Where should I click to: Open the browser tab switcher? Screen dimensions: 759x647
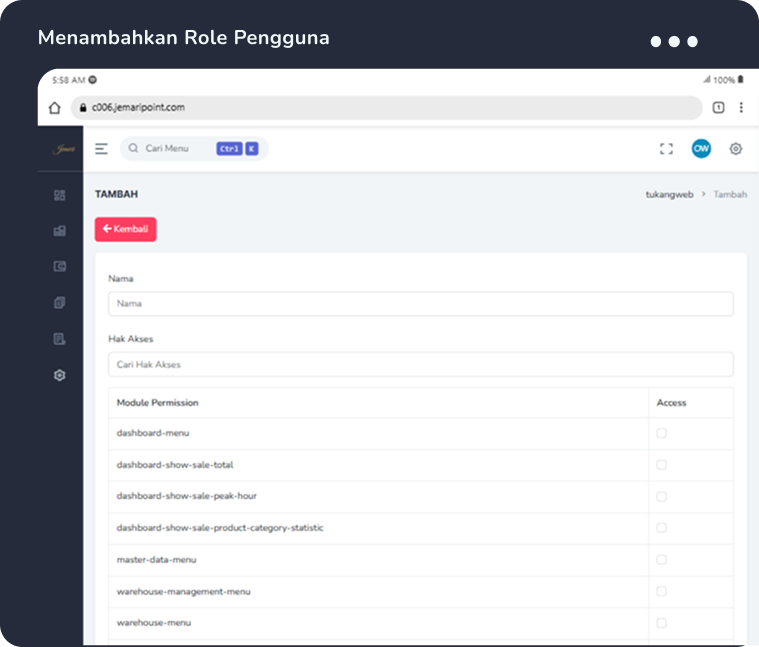718,108
